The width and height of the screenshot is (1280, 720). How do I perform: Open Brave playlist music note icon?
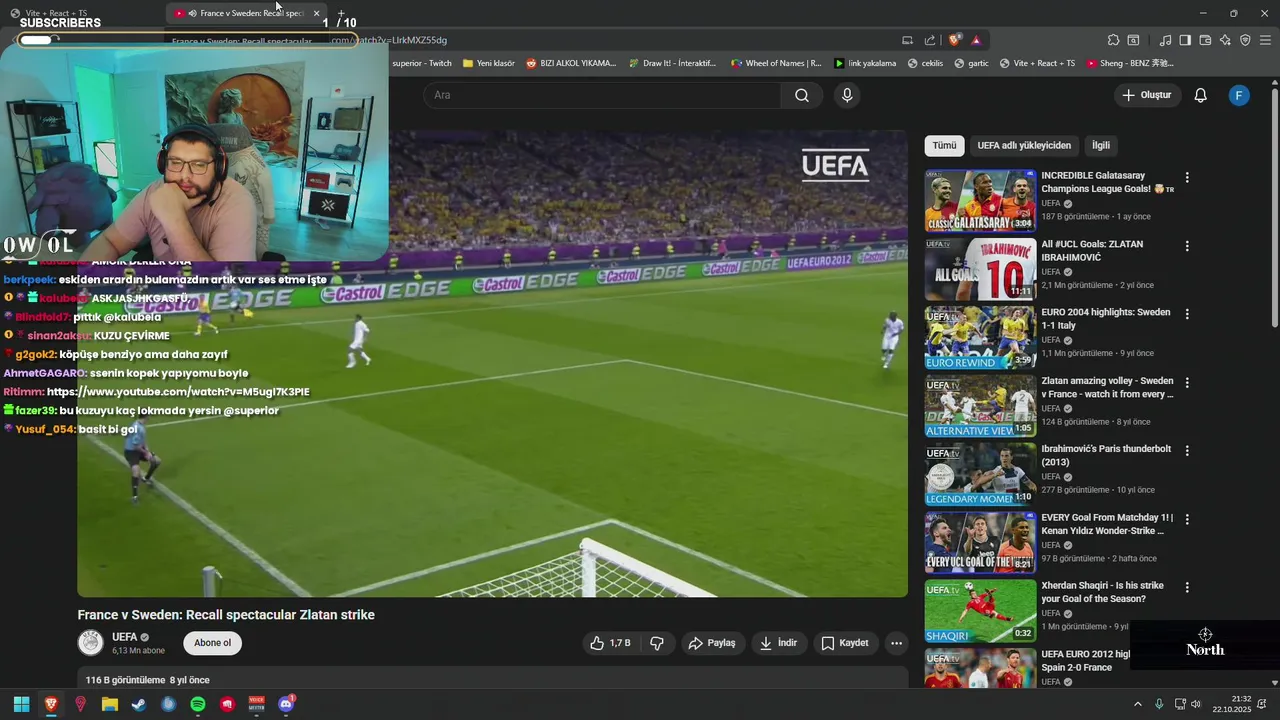(x=1165, y=40)
